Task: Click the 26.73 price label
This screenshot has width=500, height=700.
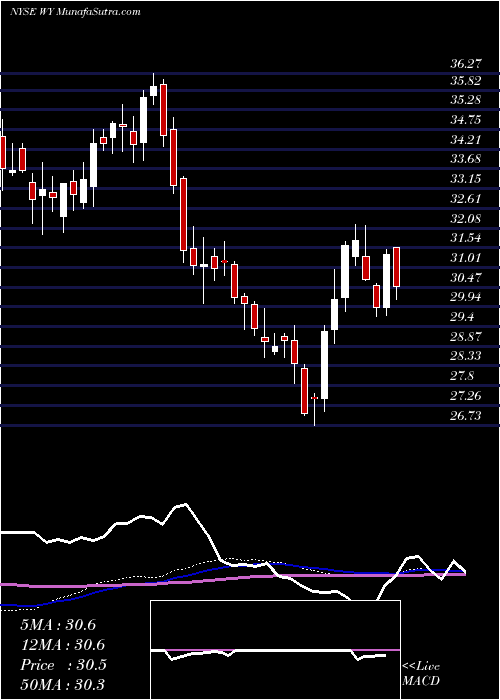Action: [x=466, y=416]
